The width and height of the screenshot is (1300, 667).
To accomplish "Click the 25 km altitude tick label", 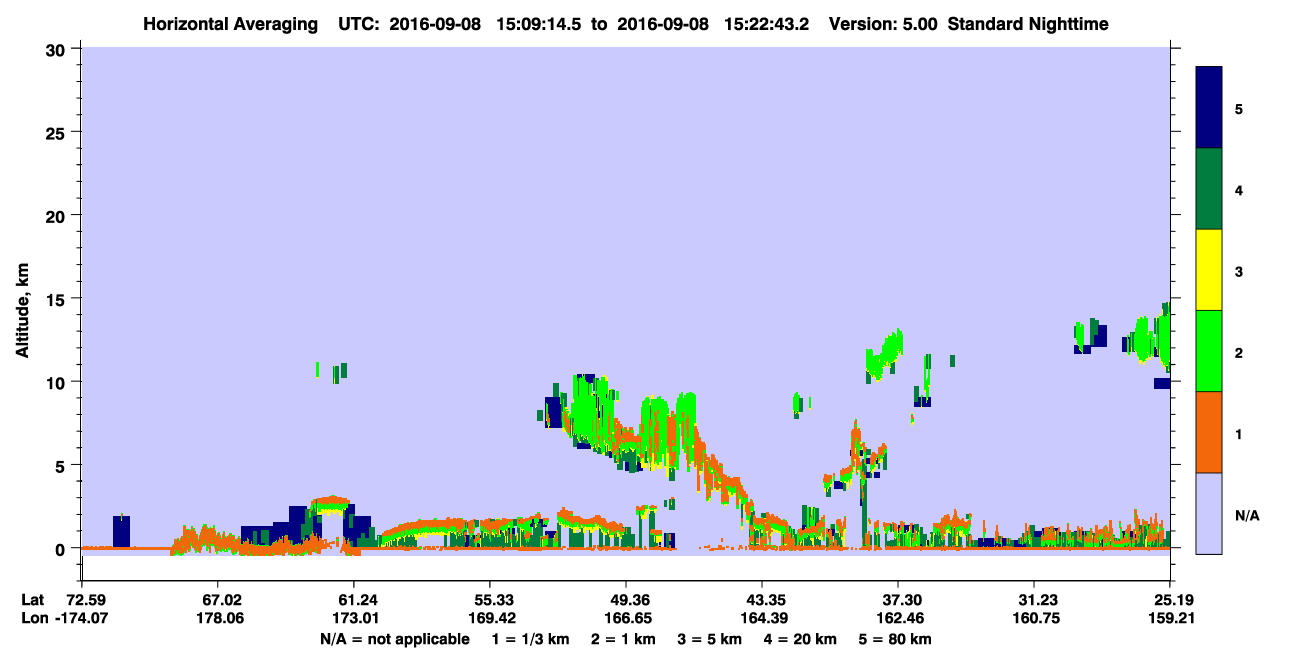I will click(58, 132).
